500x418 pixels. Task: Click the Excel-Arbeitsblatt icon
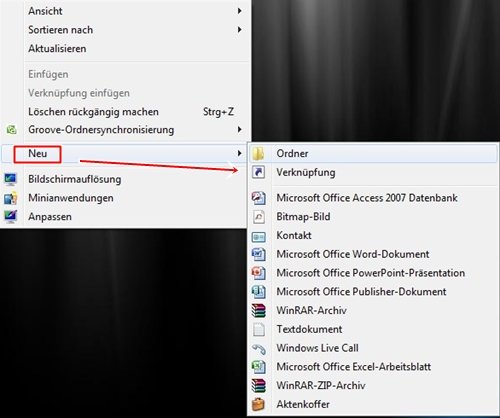click(x=258, y=367)
